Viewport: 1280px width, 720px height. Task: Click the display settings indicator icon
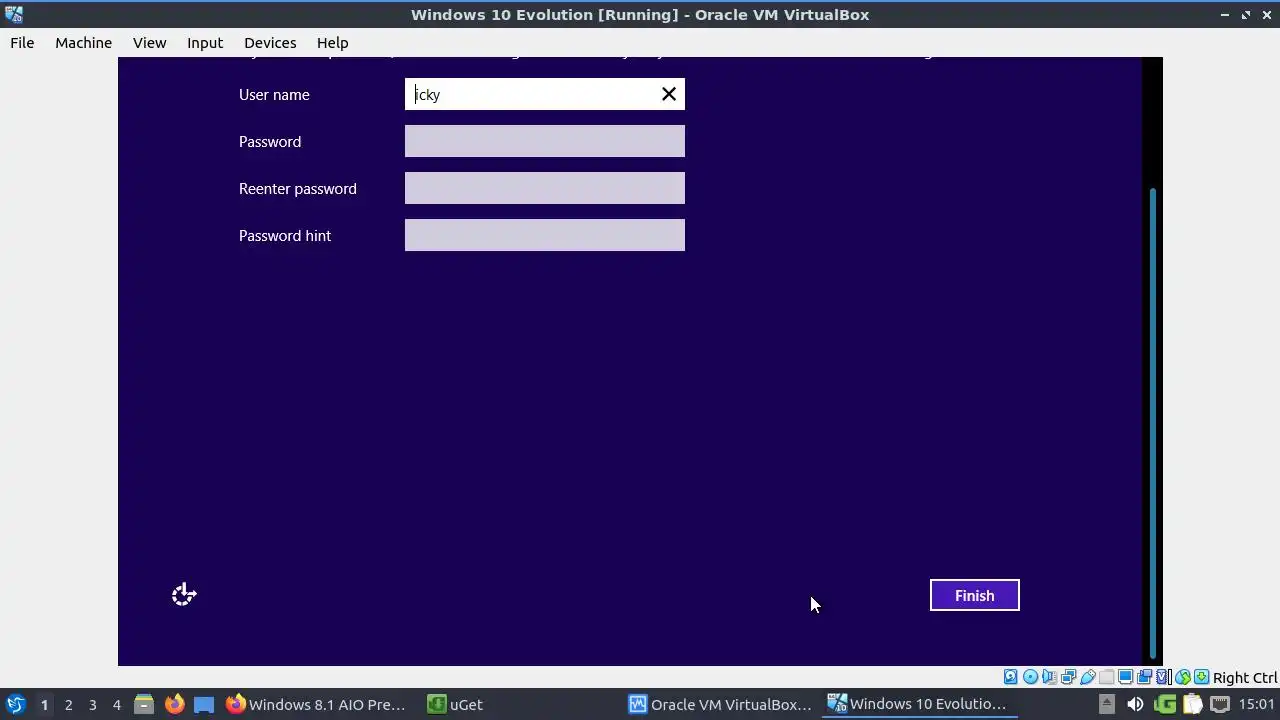click(x=1125, y=677)
